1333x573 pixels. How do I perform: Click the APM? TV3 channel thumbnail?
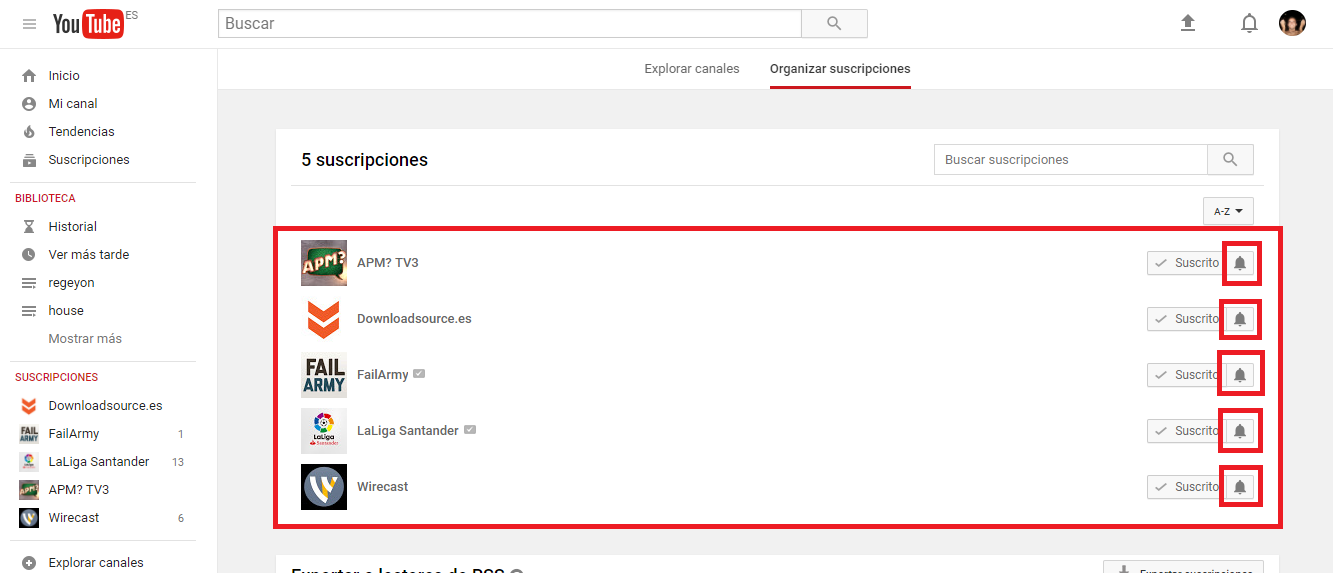(324, 263)
